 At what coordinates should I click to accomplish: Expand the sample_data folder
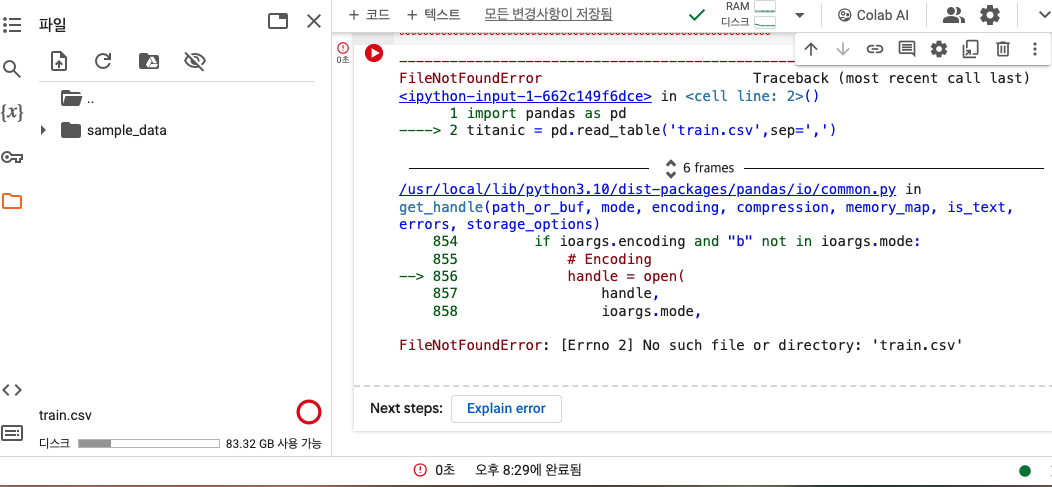tap(44, 130)
